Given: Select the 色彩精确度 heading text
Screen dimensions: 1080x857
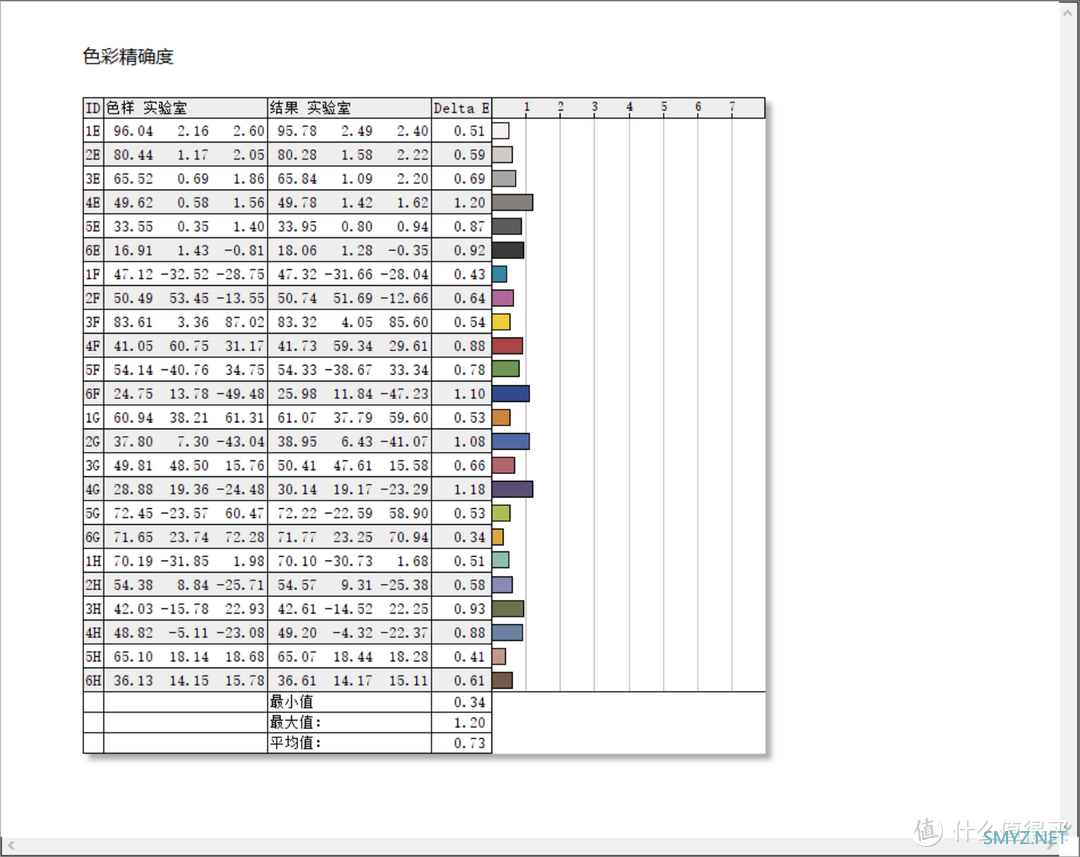Looking at the screenshot, I should pos(128,56).
